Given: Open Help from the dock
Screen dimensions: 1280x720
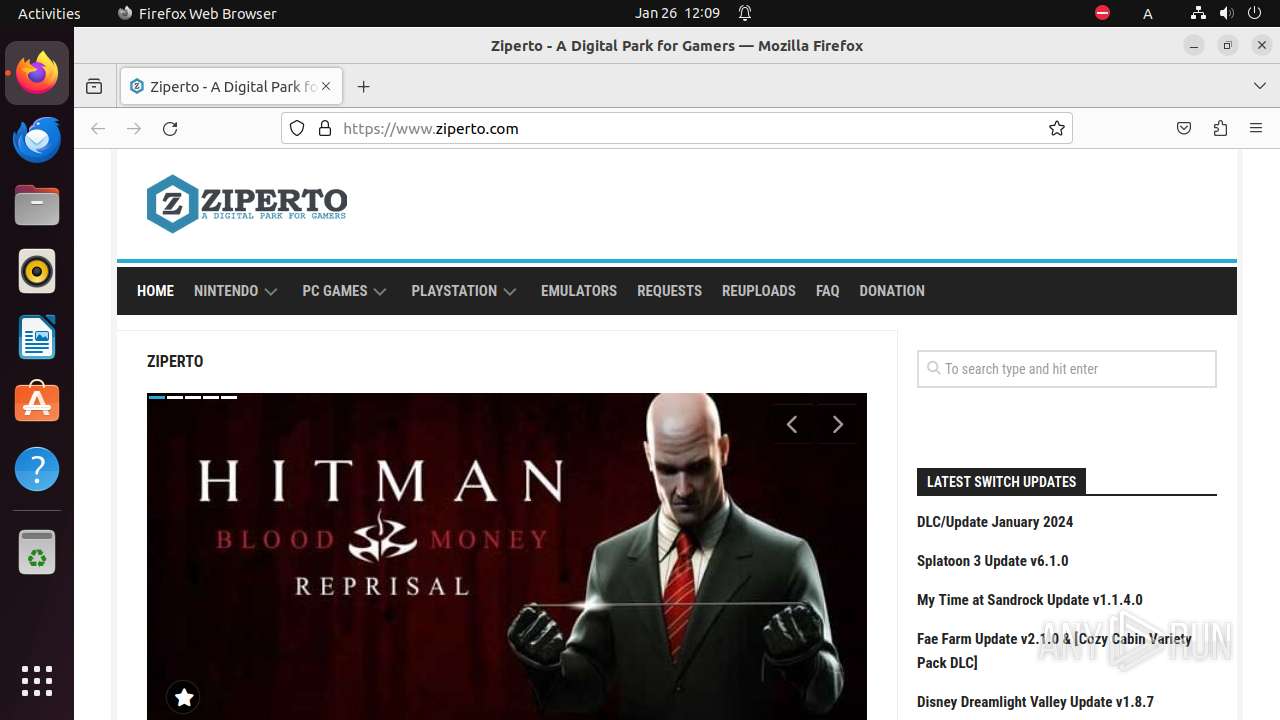Looking at the screenshot, I should [37, 469].
